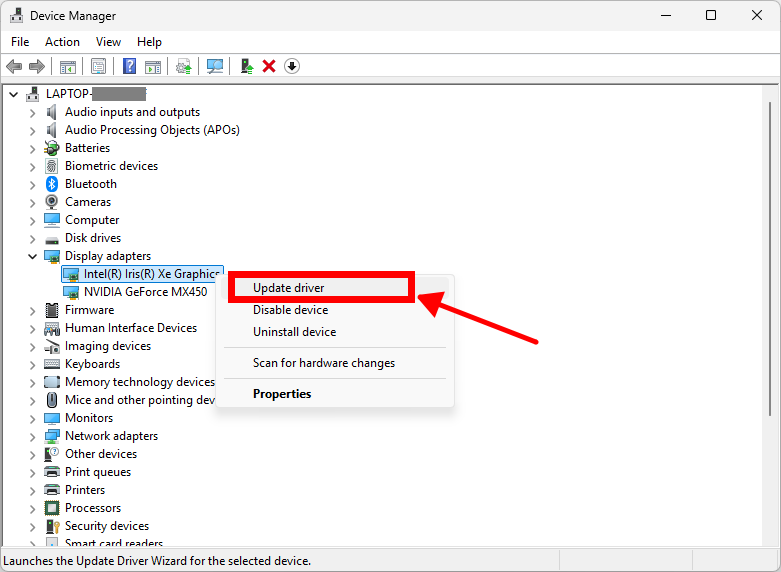Expand the Network adapters node
This screenshot has width=781, height=572.
(32, 436)
